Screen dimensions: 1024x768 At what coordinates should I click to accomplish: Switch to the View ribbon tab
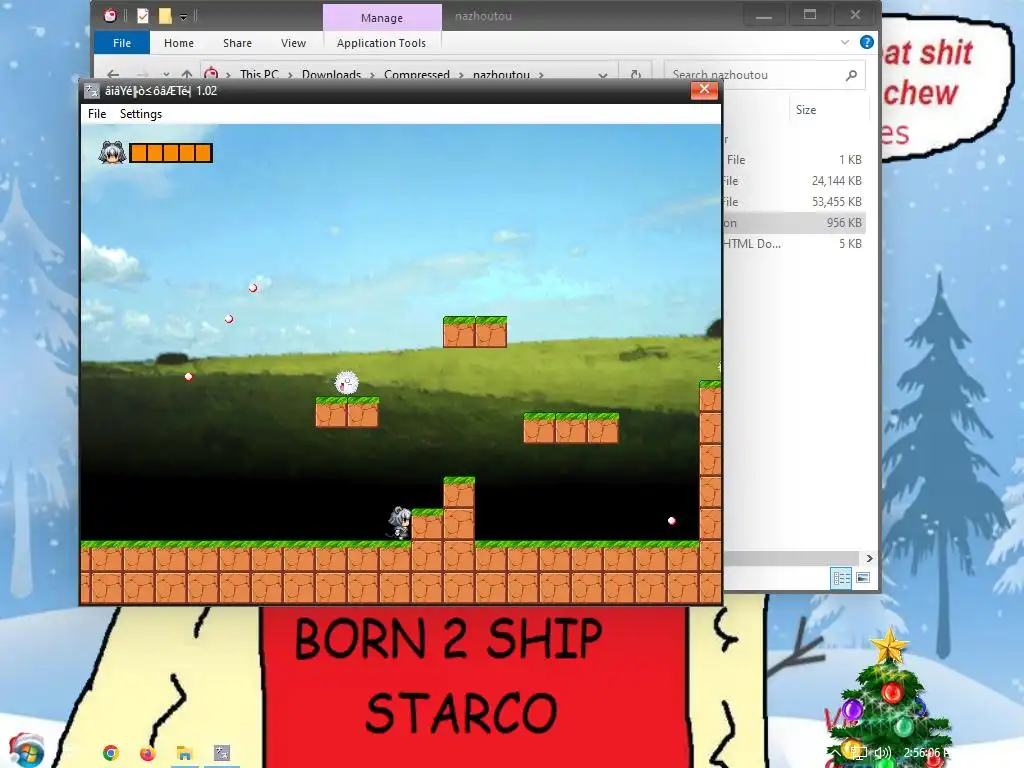(x=293, y=43)
